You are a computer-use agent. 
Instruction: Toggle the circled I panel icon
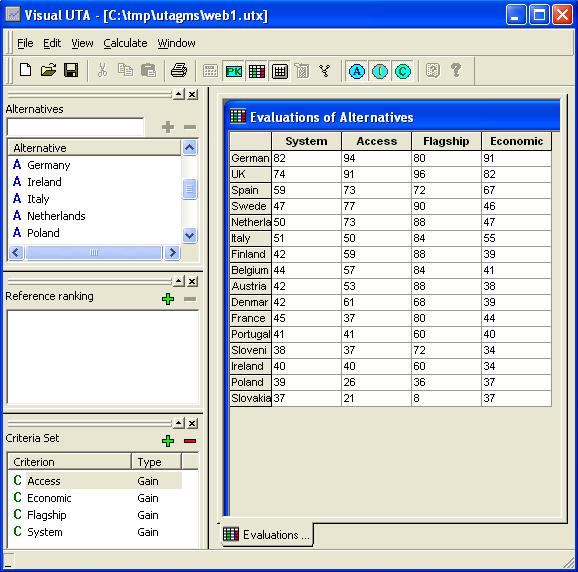point(380,71)
